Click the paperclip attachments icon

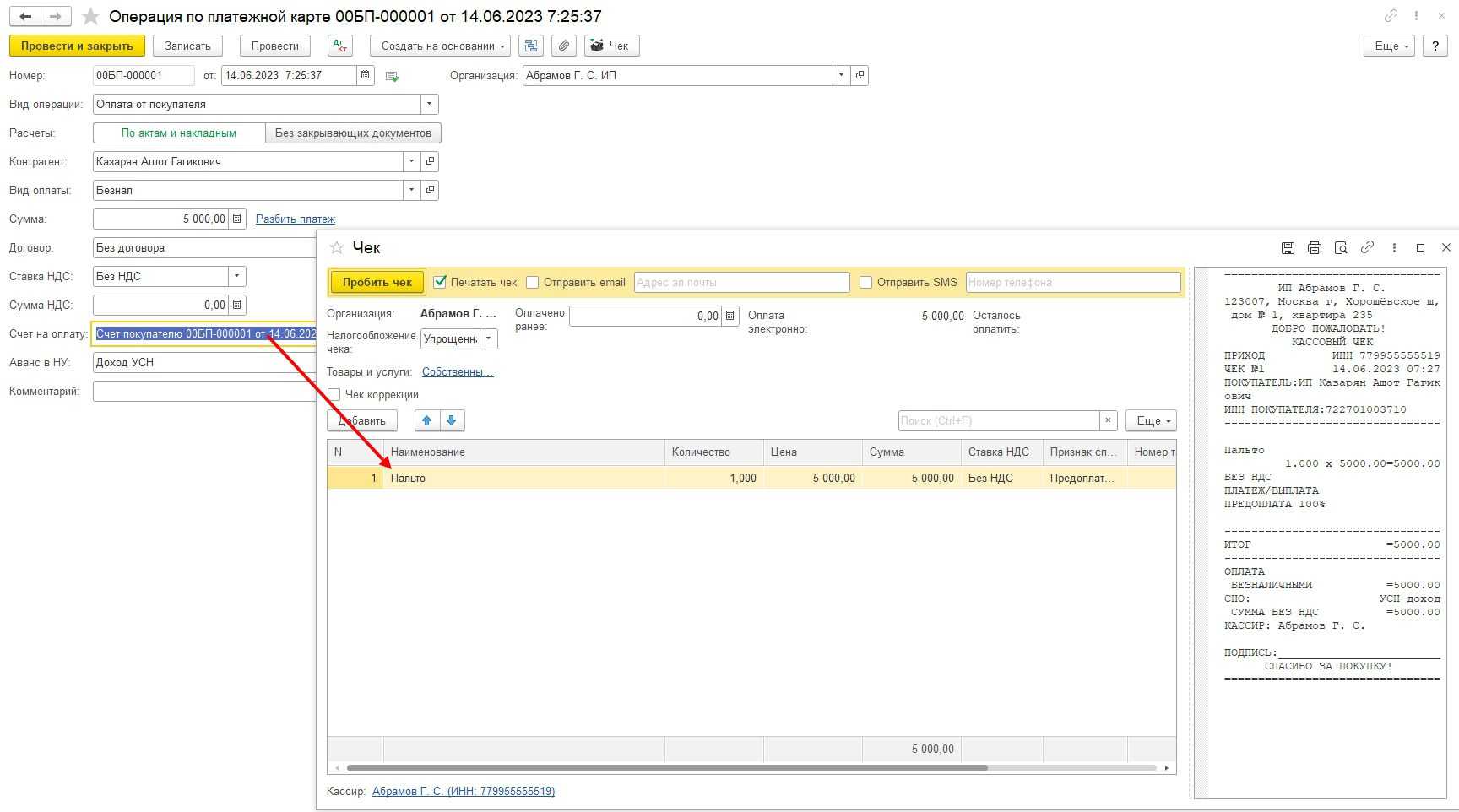564,46
